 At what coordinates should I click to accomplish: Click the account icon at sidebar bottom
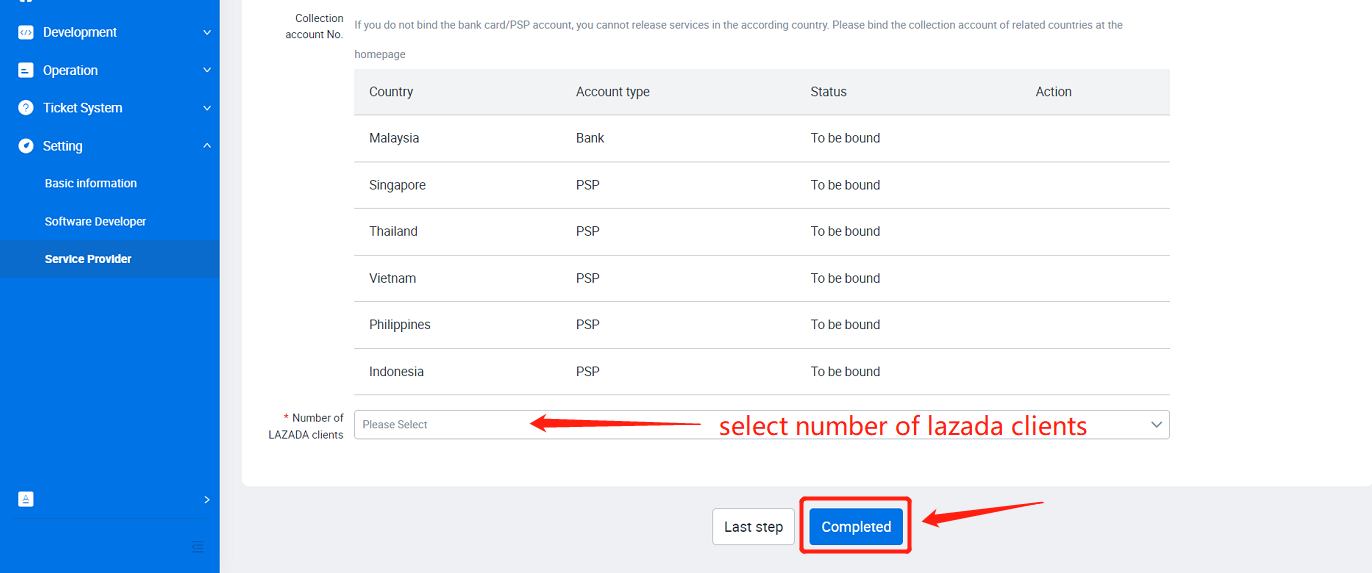coord(26,499)
